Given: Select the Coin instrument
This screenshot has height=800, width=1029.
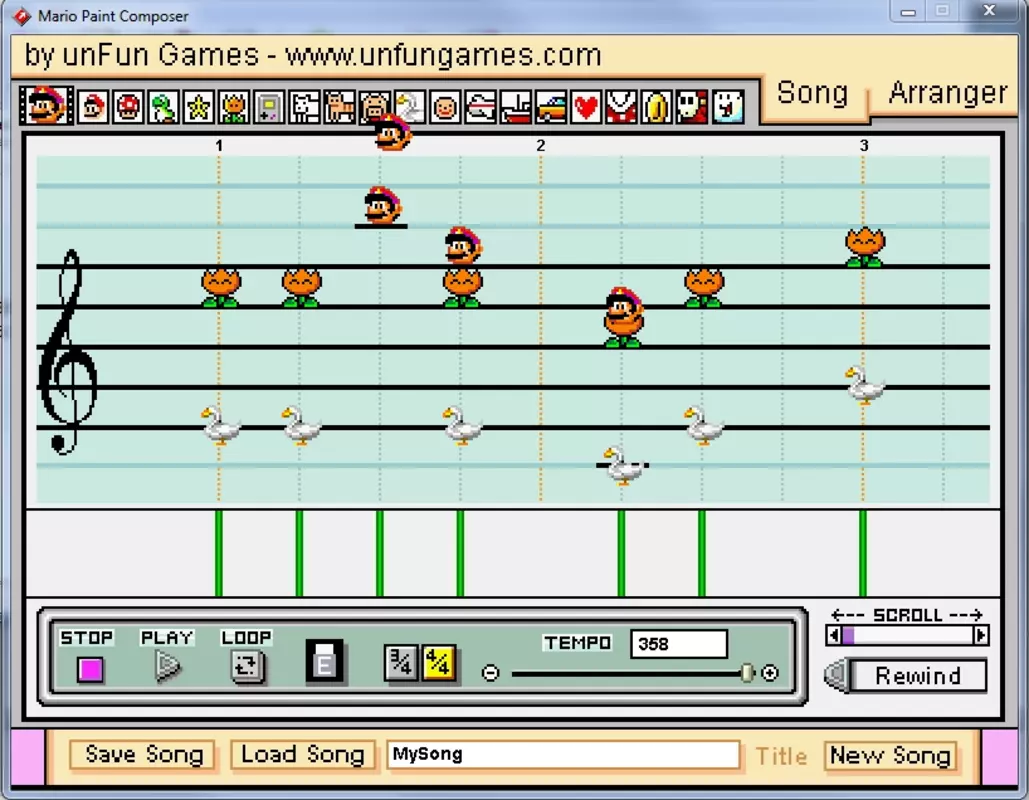Looking at the screenshot, I should coord(657,107).
